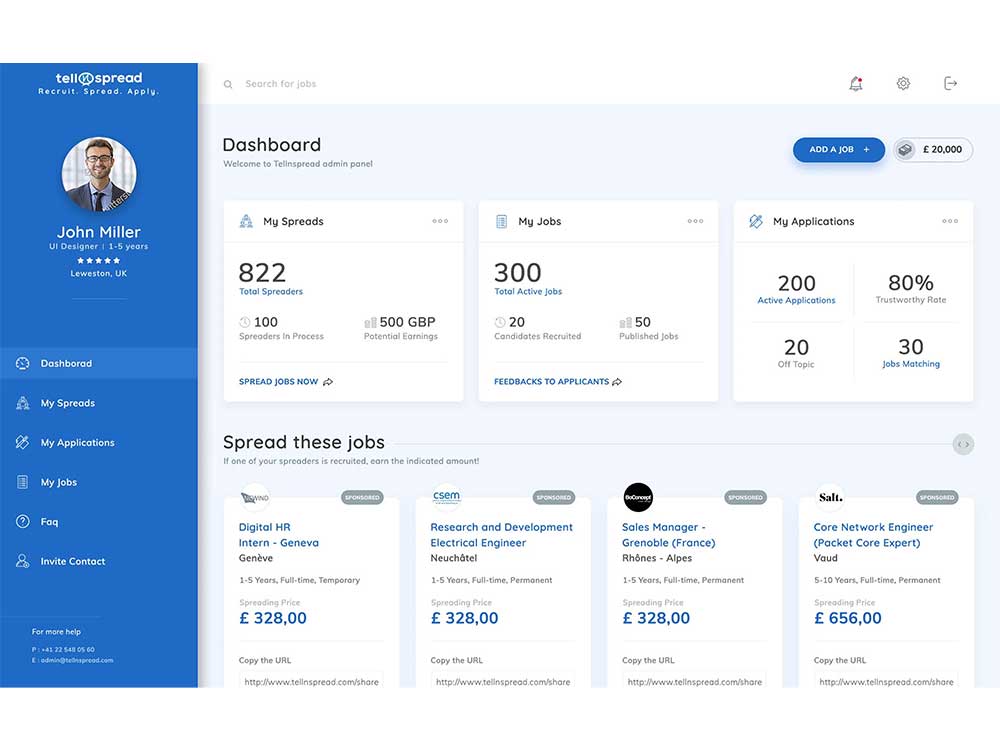
Task: Click the share URL field under Digital HR Intern
Action: [311, 680]
